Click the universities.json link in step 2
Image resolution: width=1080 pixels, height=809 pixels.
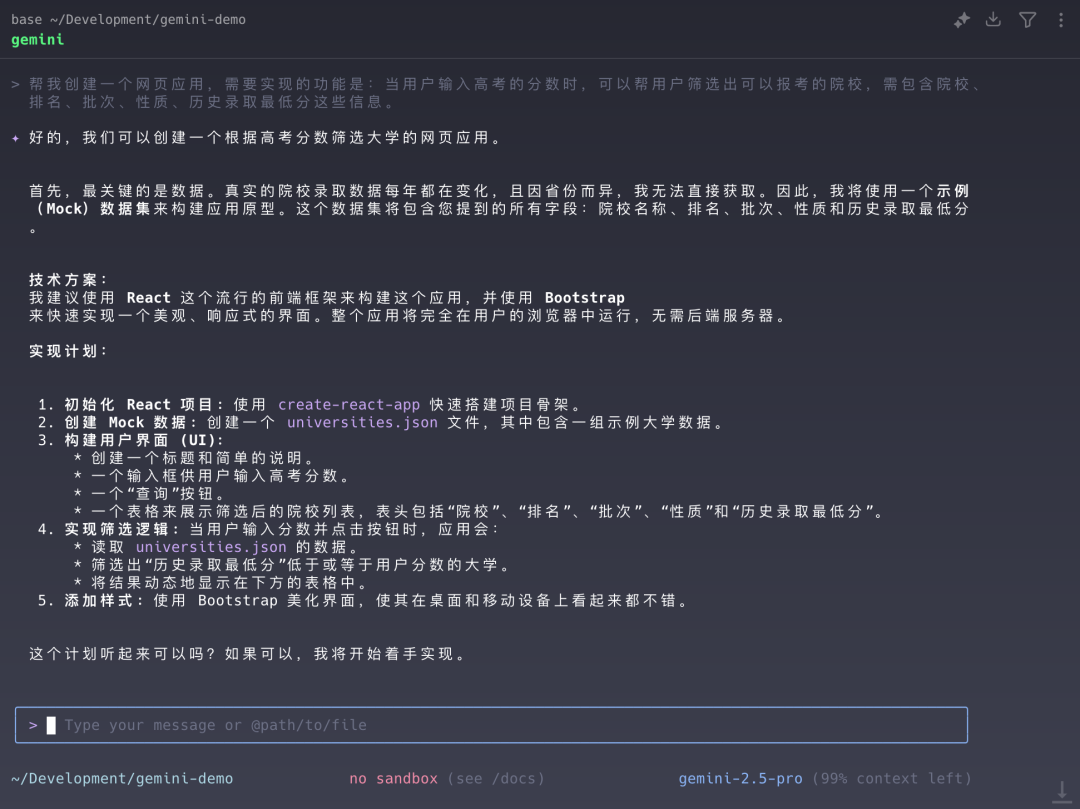click(x=361, y=422)
